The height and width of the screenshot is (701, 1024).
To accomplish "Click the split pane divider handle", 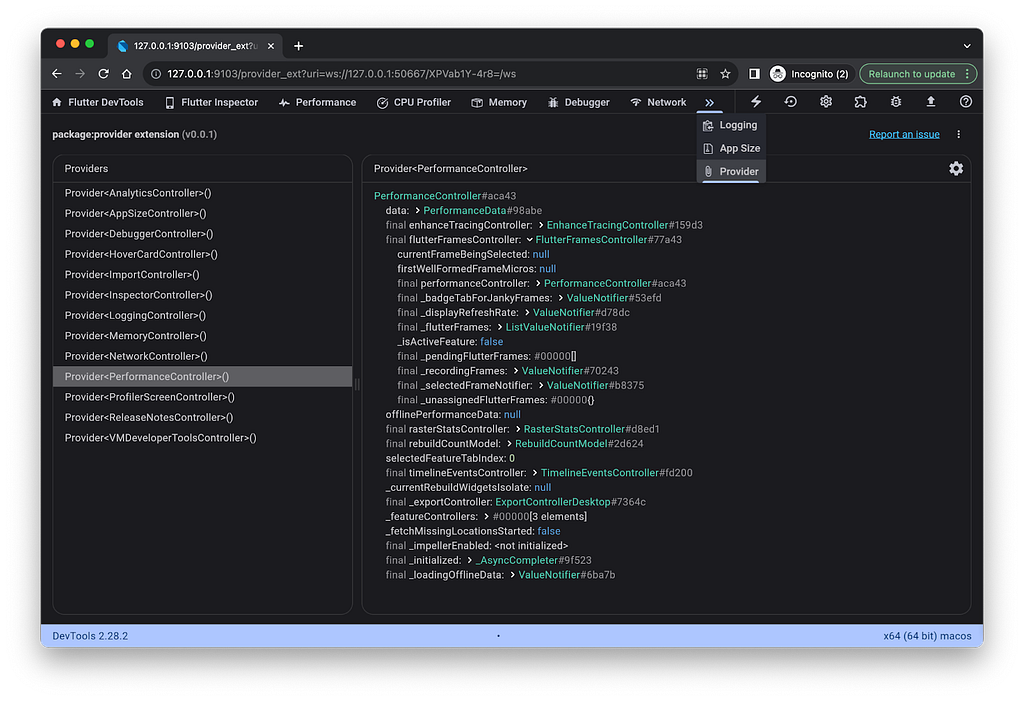I will pos(357,384).
